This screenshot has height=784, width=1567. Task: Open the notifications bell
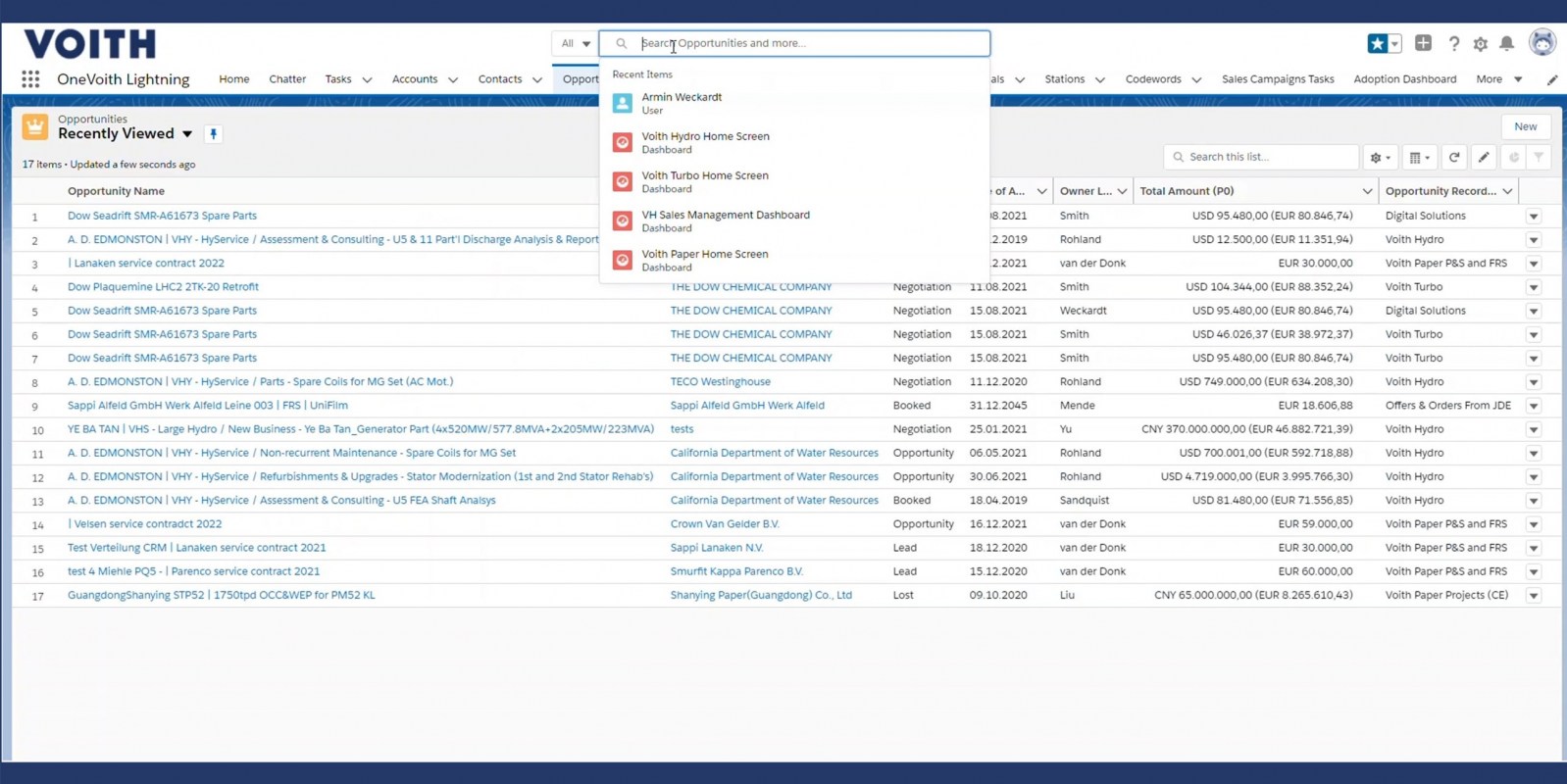(x=1506, y=43)
